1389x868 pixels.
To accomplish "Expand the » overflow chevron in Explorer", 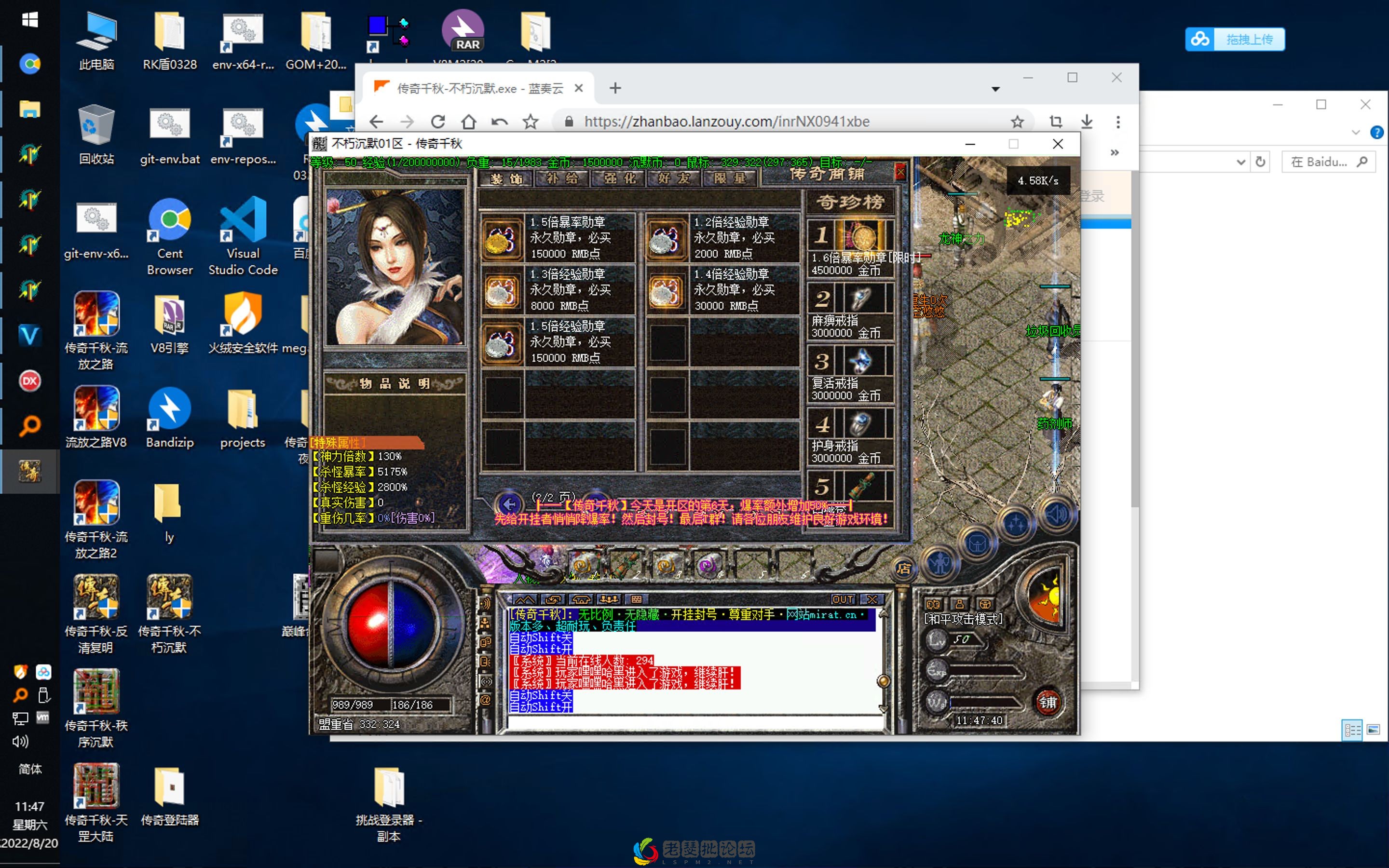I will click(x=1114, y=152).
